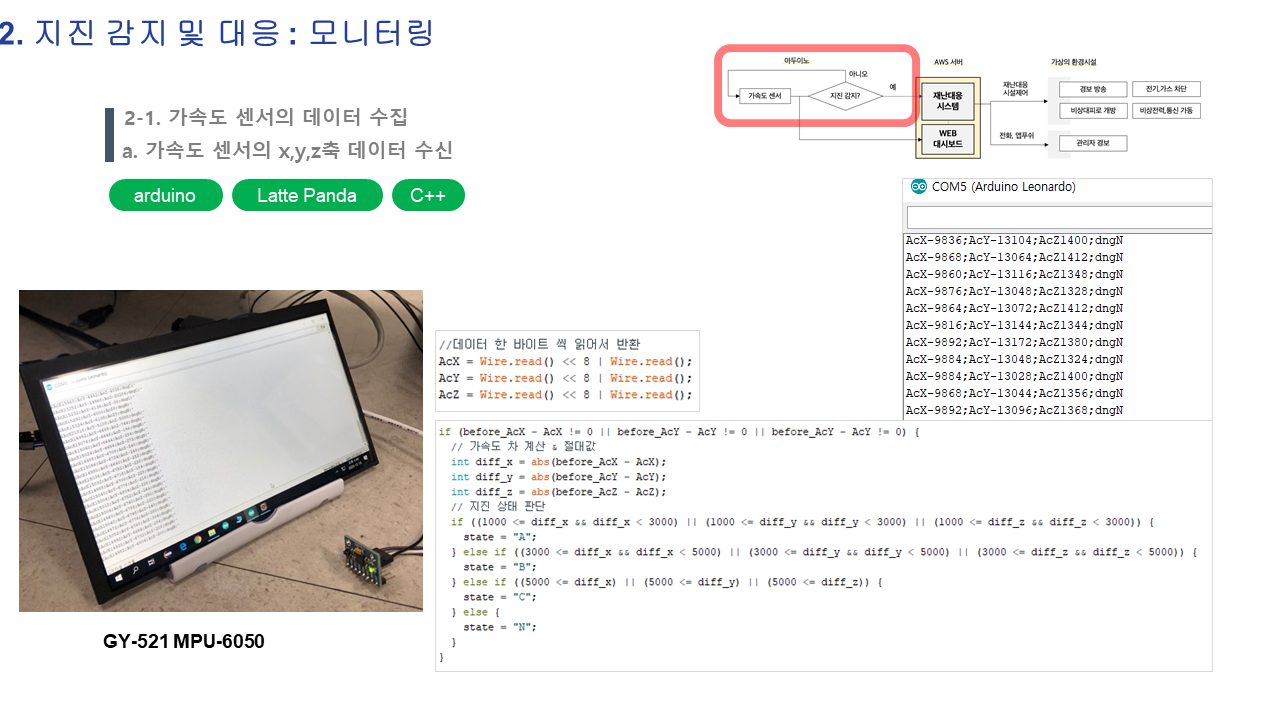Image resolution: width=1280 pixels, height=720 pixels.
Task: Click the first serial output line AcX-9836
Action: pos(1014,241)
